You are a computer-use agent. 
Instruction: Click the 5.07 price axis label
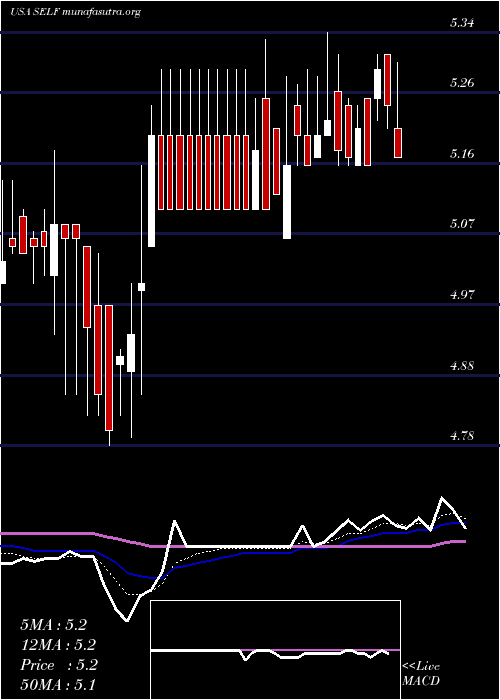pos(461,224)
